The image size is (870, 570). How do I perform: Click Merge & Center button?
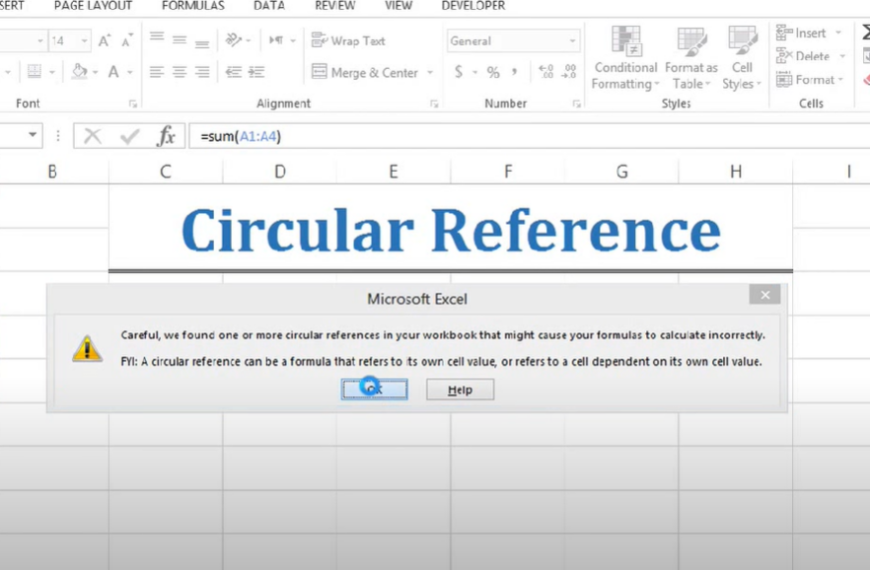pos(365,72)
